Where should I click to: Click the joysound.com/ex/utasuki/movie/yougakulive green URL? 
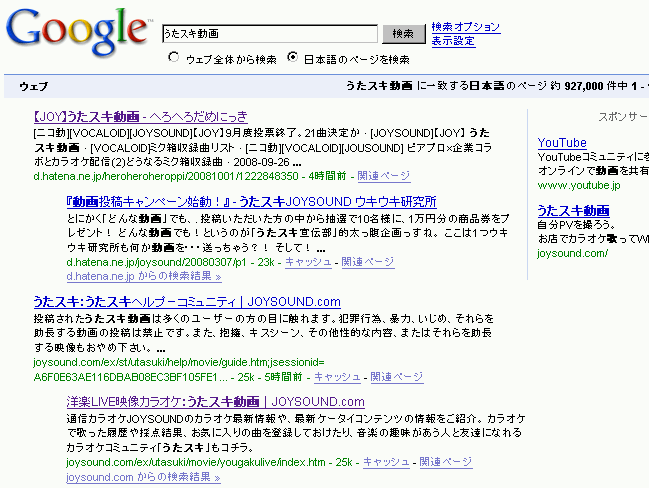196,462
